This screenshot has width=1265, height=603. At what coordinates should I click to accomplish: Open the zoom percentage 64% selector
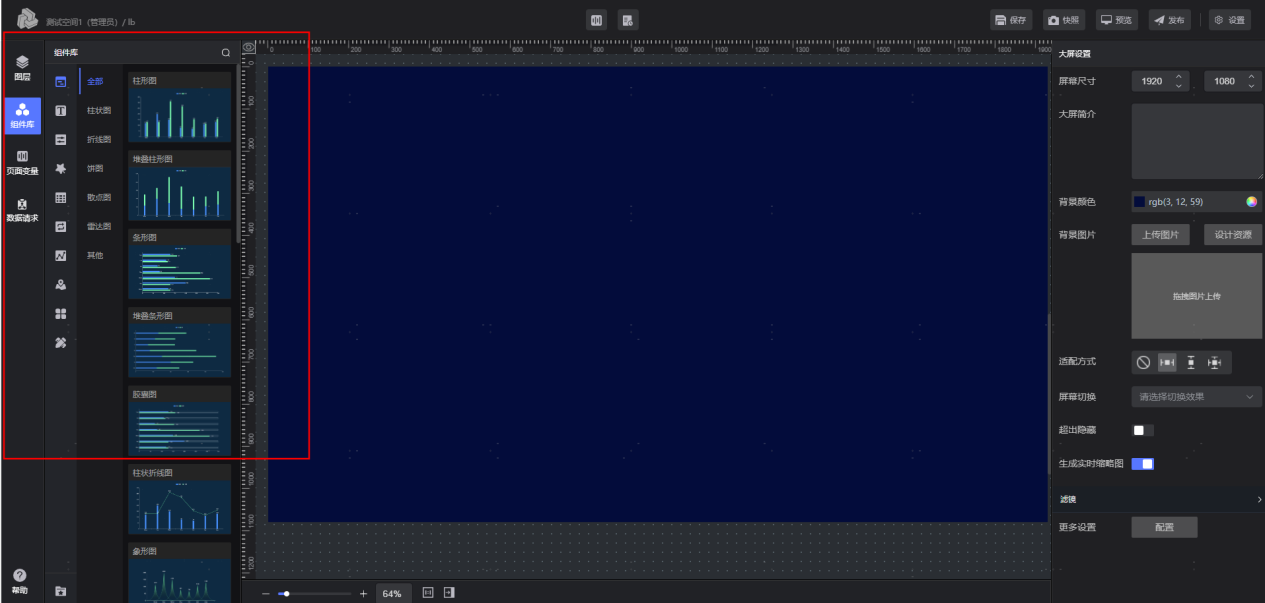pos(391,593)
